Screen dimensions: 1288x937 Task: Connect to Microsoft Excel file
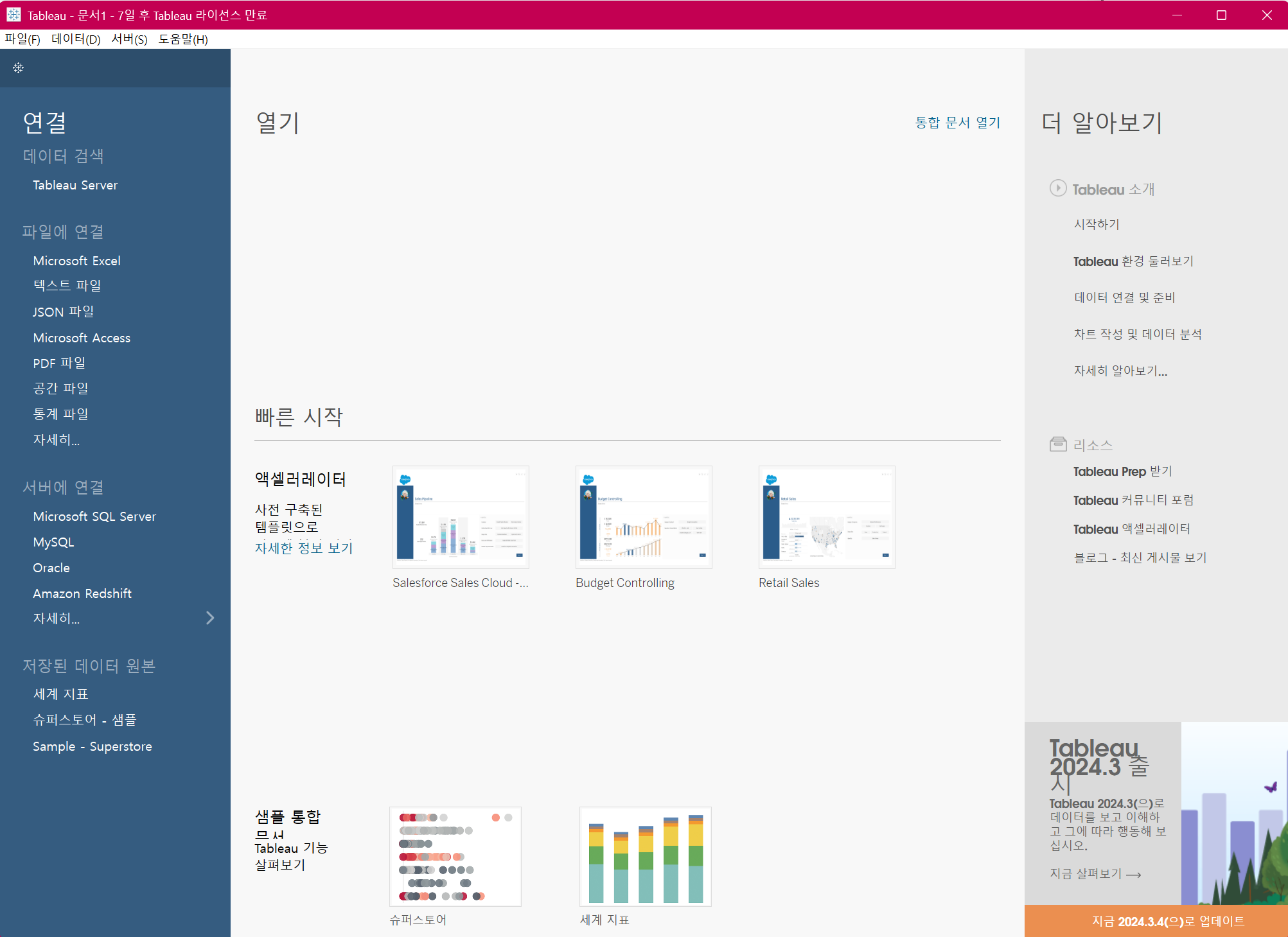(x=76, y=261)
